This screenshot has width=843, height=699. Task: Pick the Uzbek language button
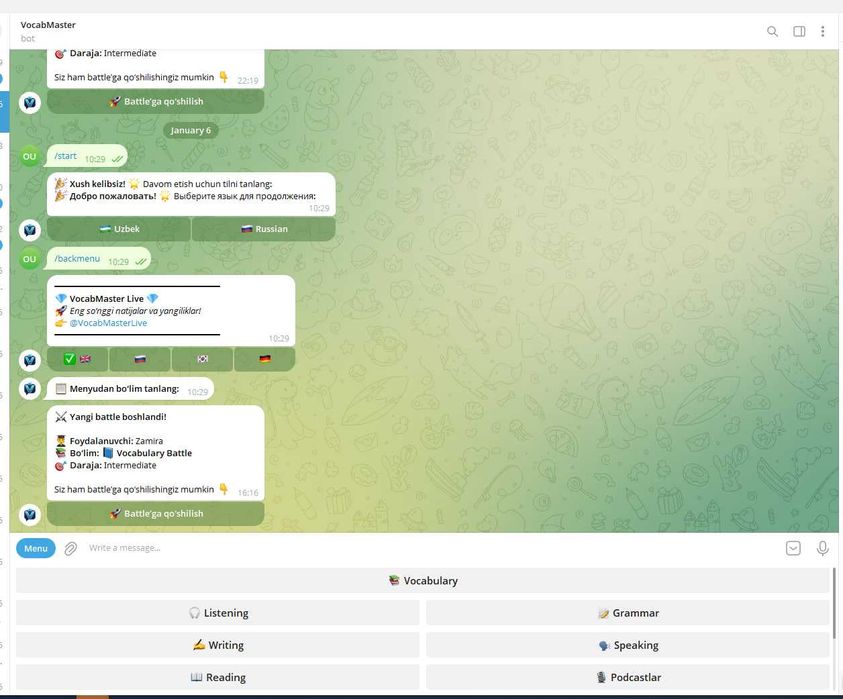pyautogui.click(x=119, y=229)
